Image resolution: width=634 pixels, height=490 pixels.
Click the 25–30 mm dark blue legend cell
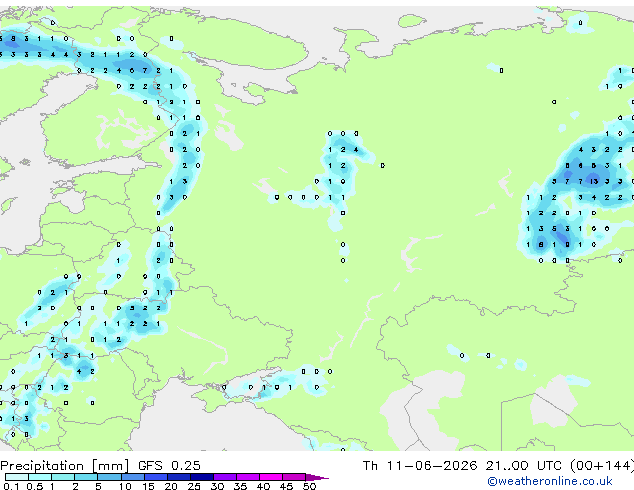[x=201, y=477]
